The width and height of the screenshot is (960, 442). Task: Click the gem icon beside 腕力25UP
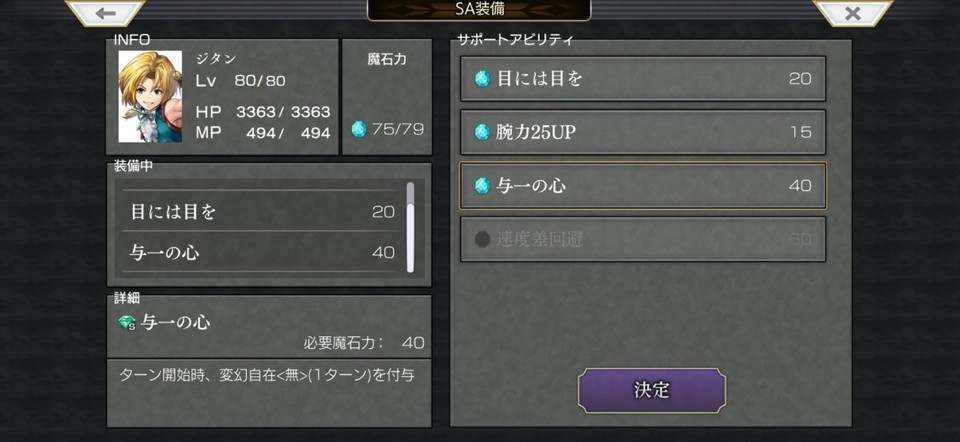pyautogui.click(x=482, y=132)
